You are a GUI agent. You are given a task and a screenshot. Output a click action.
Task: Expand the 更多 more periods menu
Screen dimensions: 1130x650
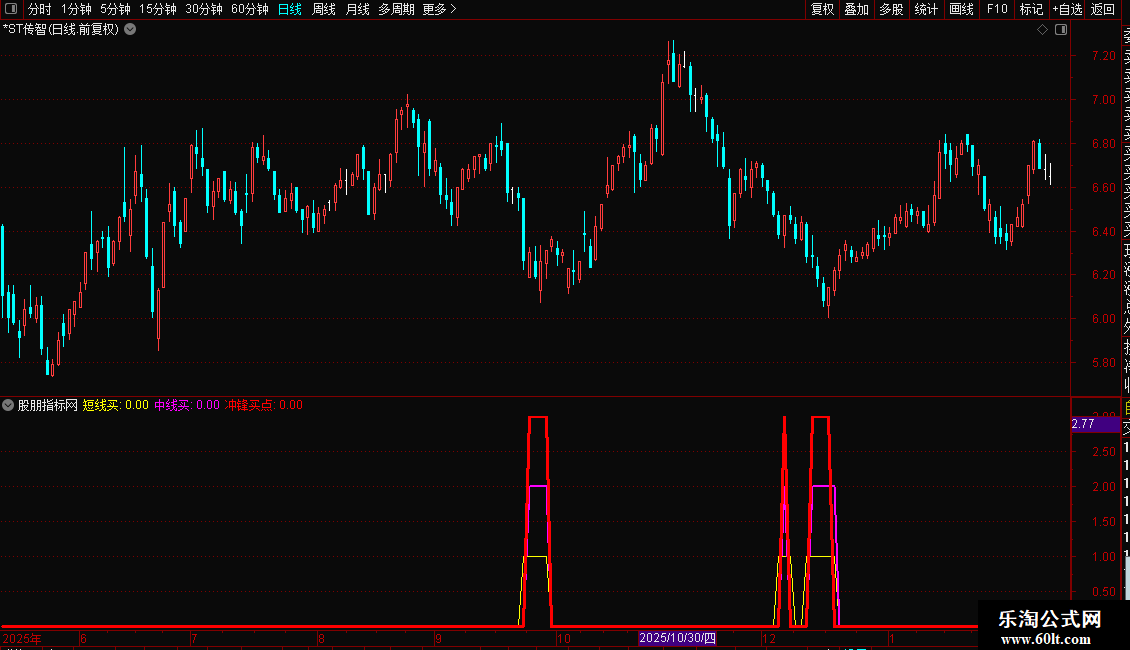click(439, 9)
